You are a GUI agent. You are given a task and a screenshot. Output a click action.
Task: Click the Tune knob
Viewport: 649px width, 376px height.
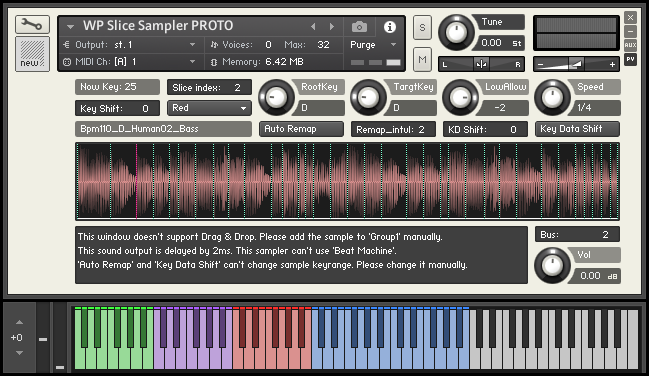tap(456, 32)
